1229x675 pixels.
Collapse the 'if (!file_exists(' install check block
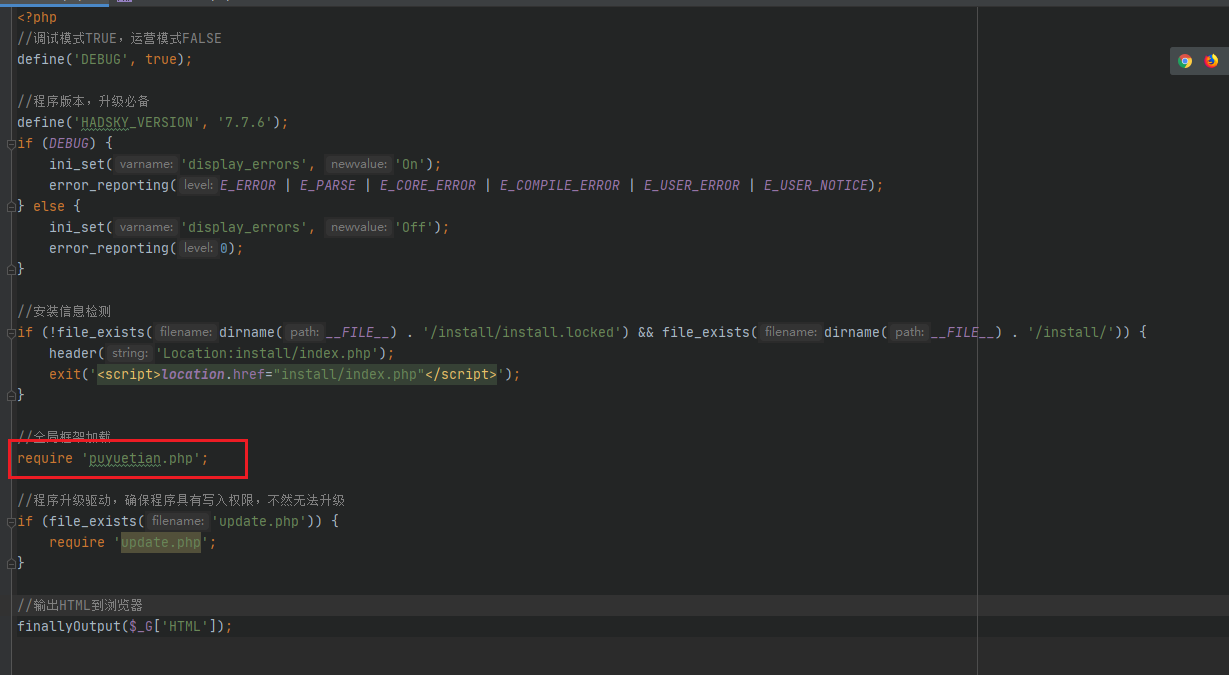coord(9,332)
